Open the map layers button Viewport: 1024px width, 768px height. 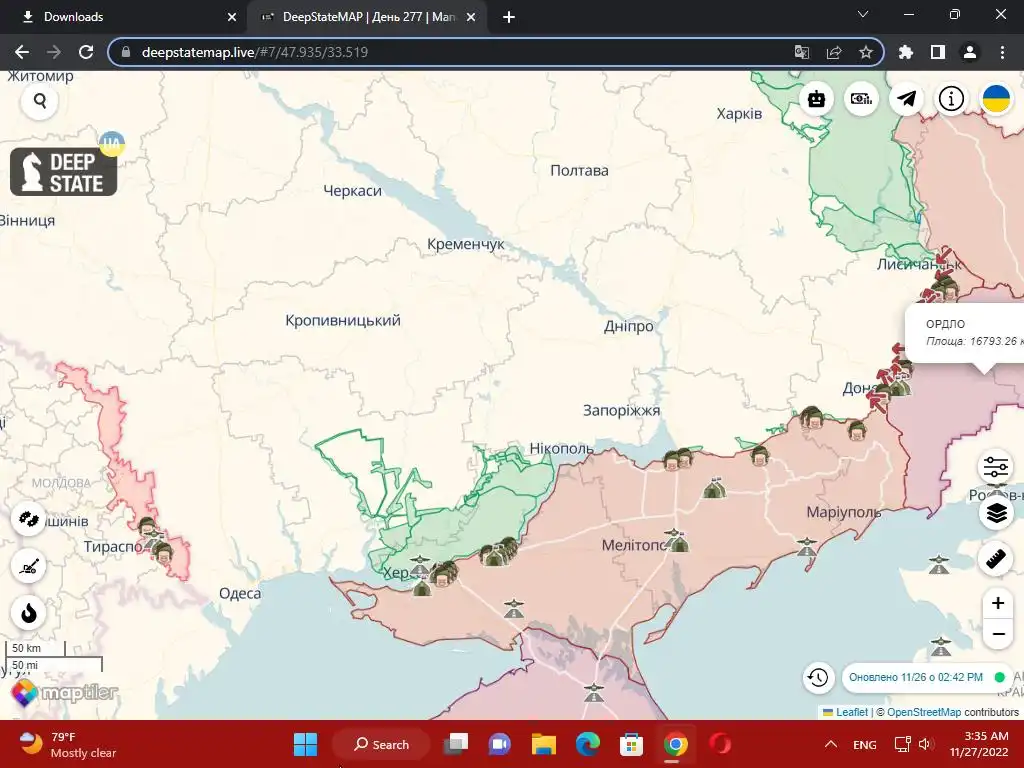tap(996, 513)
